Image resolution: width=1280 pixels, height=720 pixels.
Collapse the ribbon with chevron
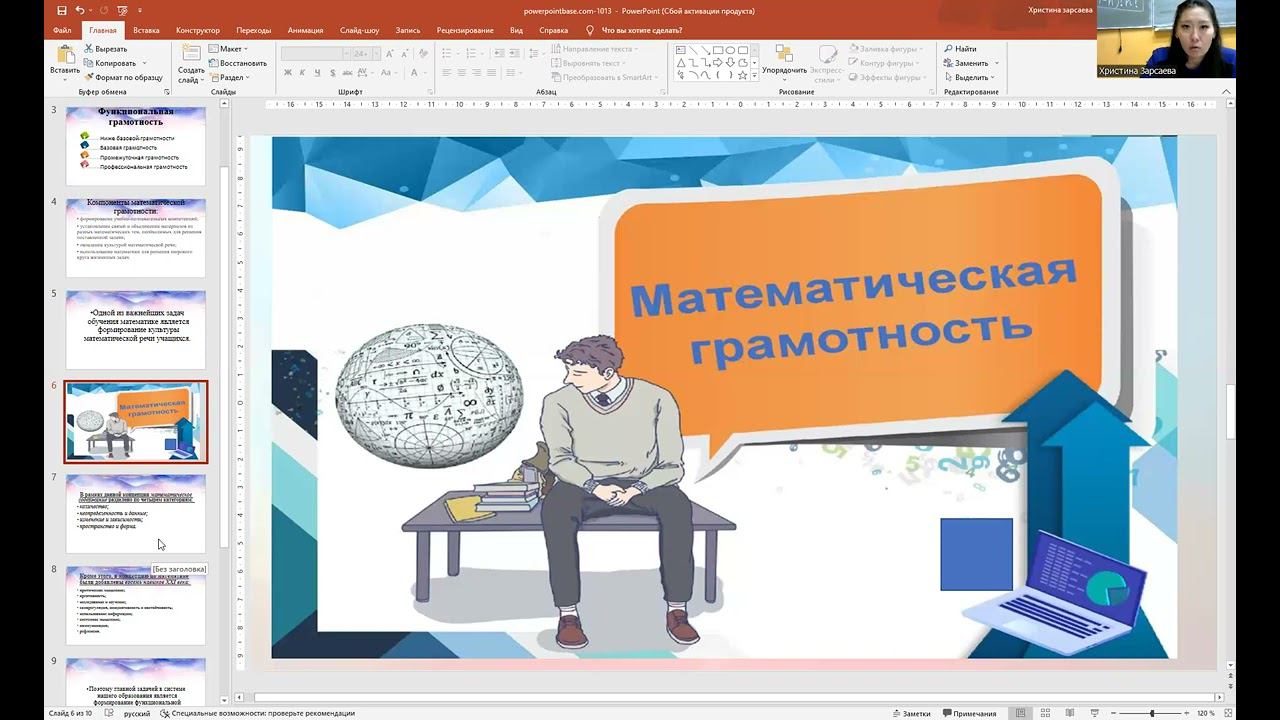tap(1227, 91)
